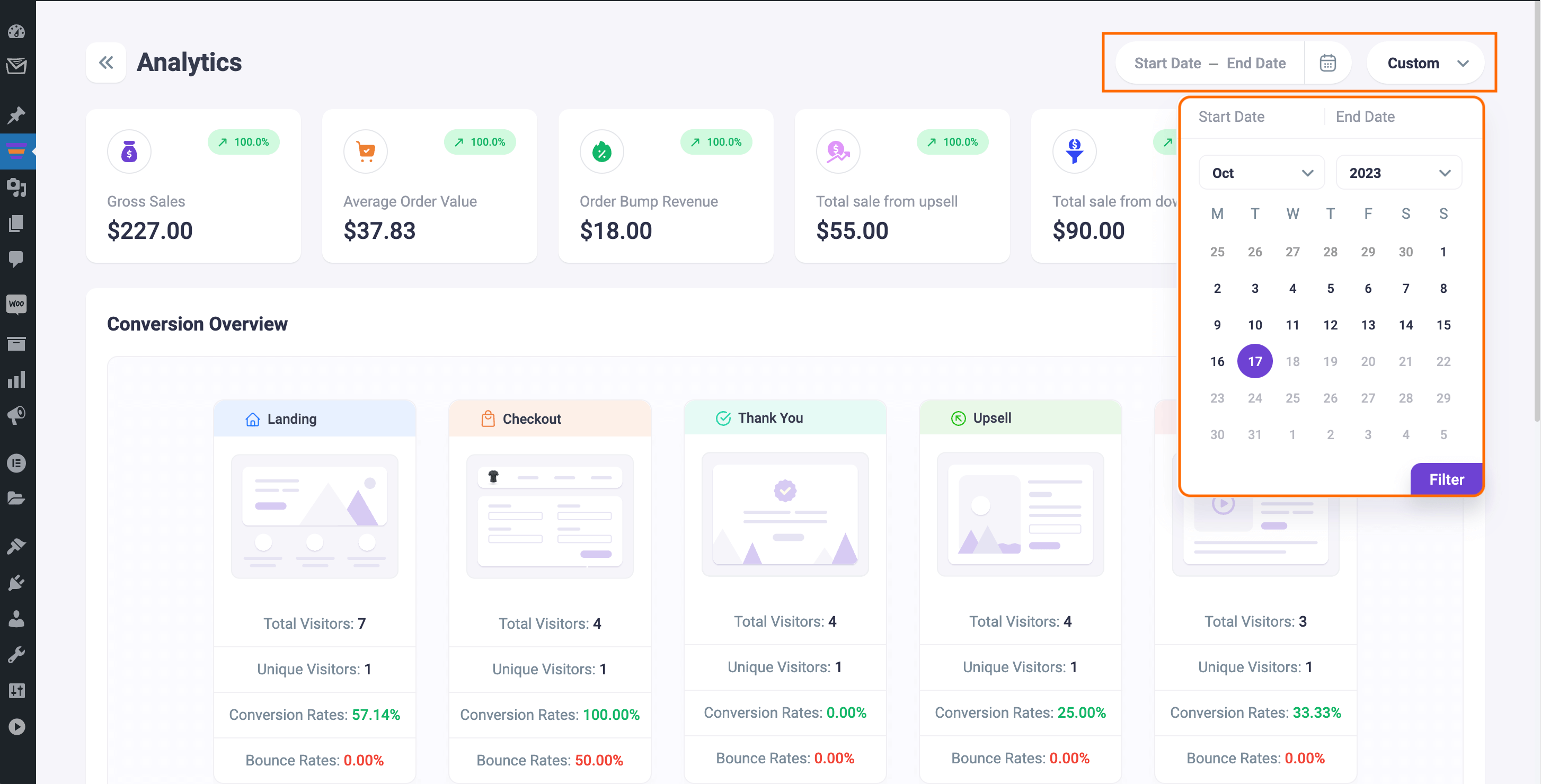
Task: Click the Thank You page thumbnail
Action: click(x=785, y=514)
